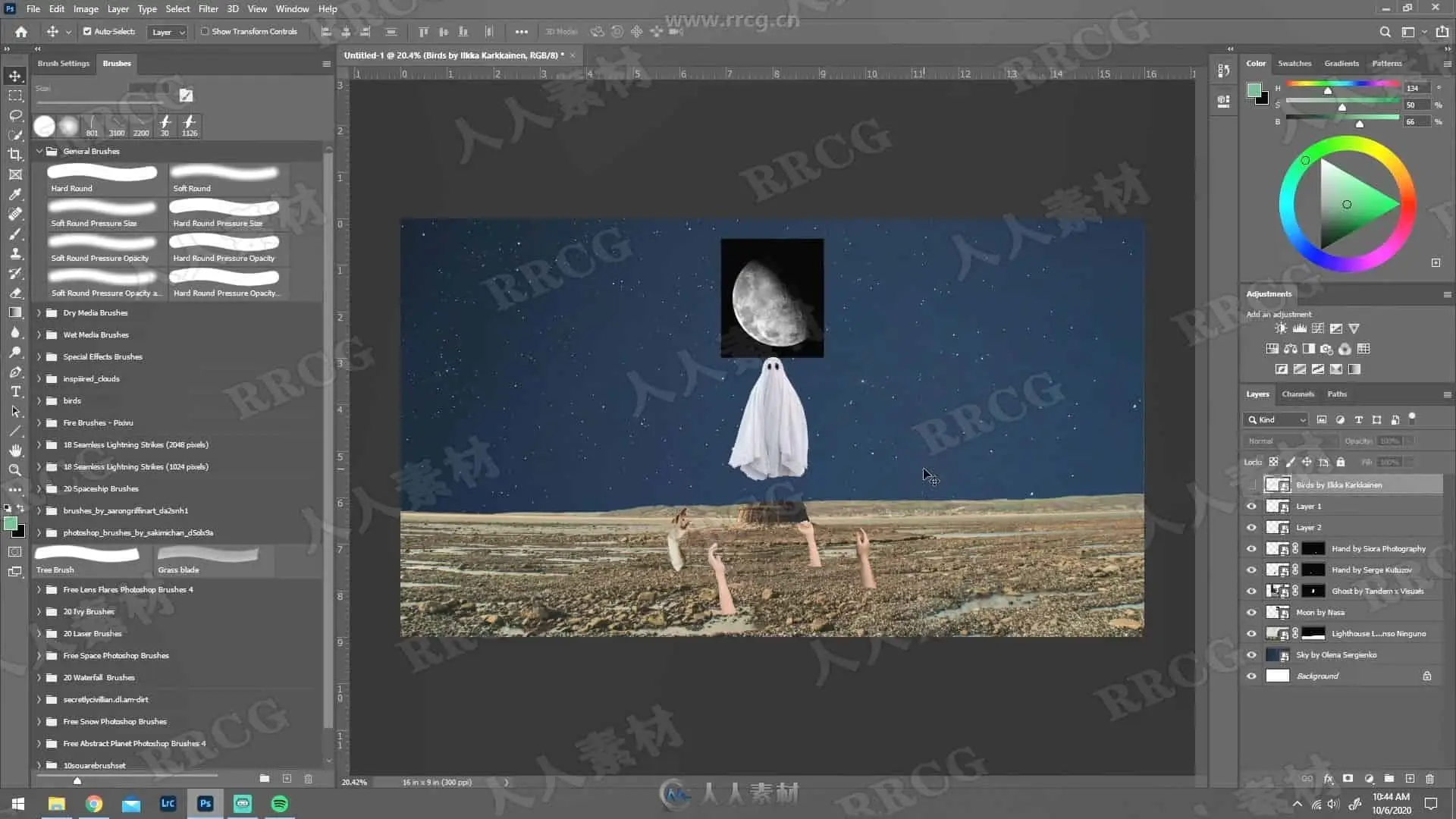The image size is (1456, 819).
Task: Create a new group in Layers panel
Action: [1389, 779]
